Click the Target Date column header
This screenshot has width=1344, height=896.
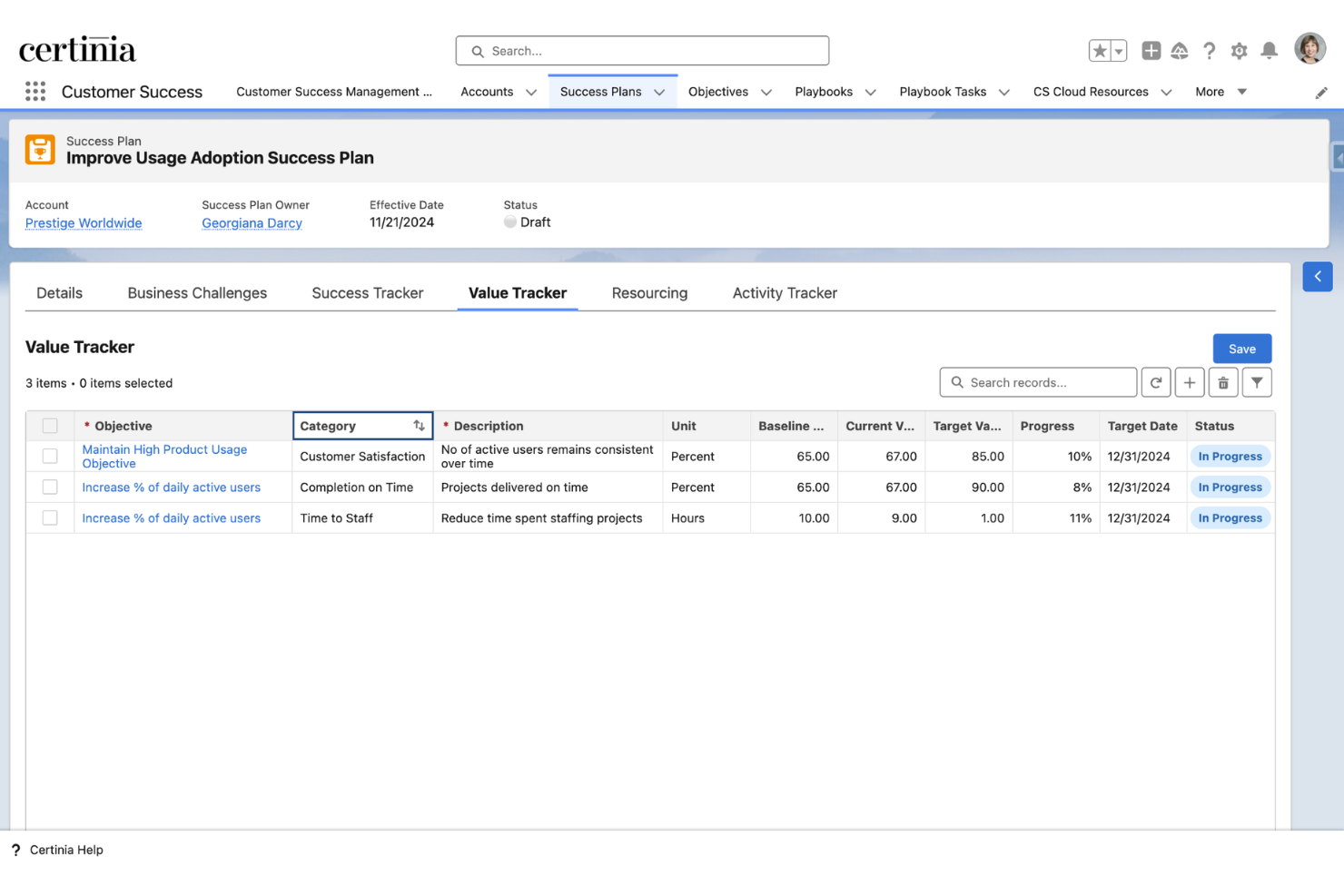(1142, 426)
